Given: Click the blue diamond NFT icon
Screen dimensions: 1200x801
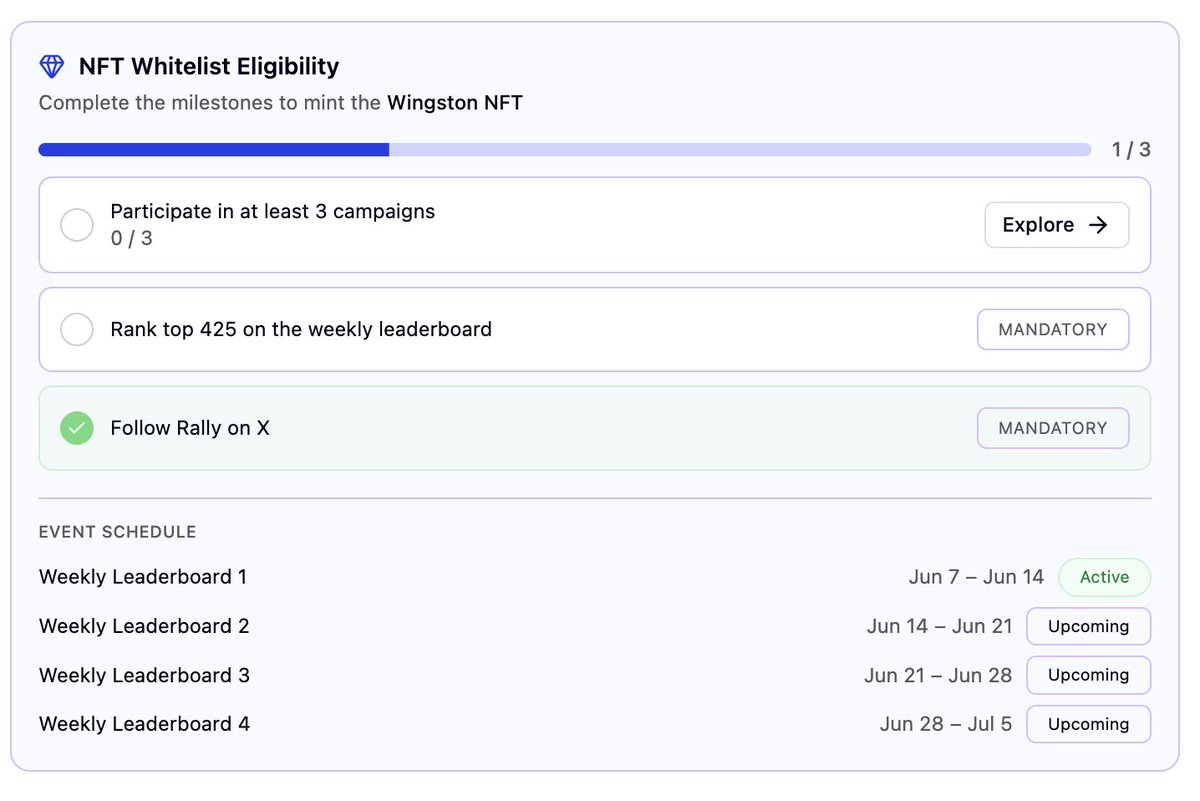Looking at the screenshot, I should point(51,67).
